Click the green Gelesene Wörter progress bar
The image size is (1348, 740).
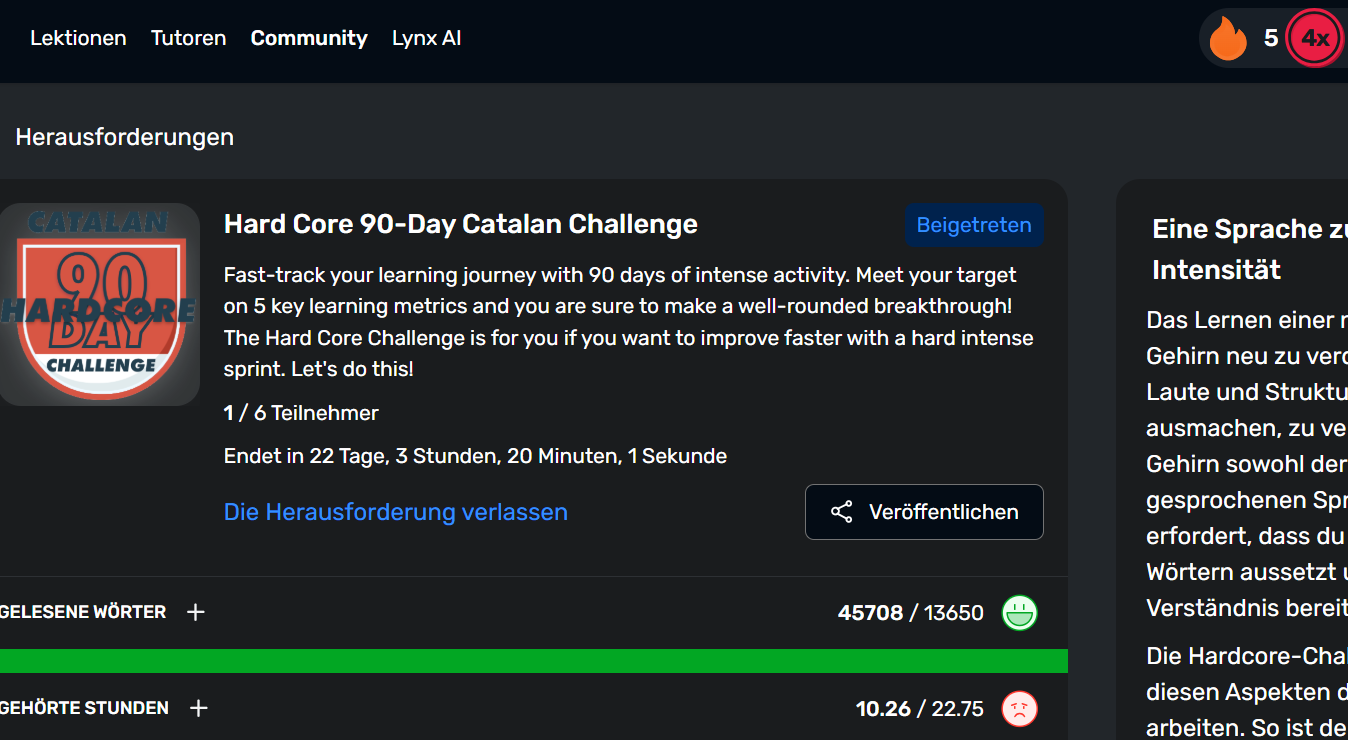[x=534, y=661]
